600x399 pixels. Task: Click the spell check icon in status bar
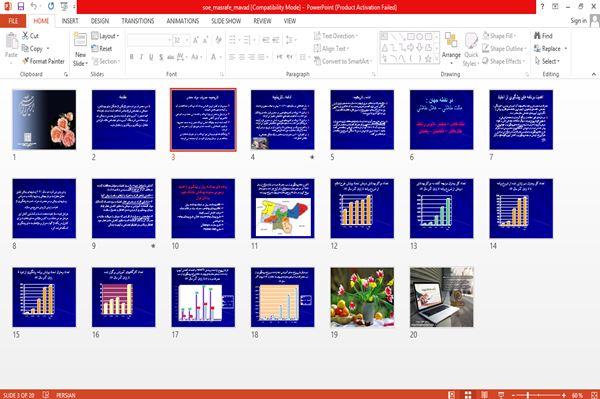tap(46, 395)
